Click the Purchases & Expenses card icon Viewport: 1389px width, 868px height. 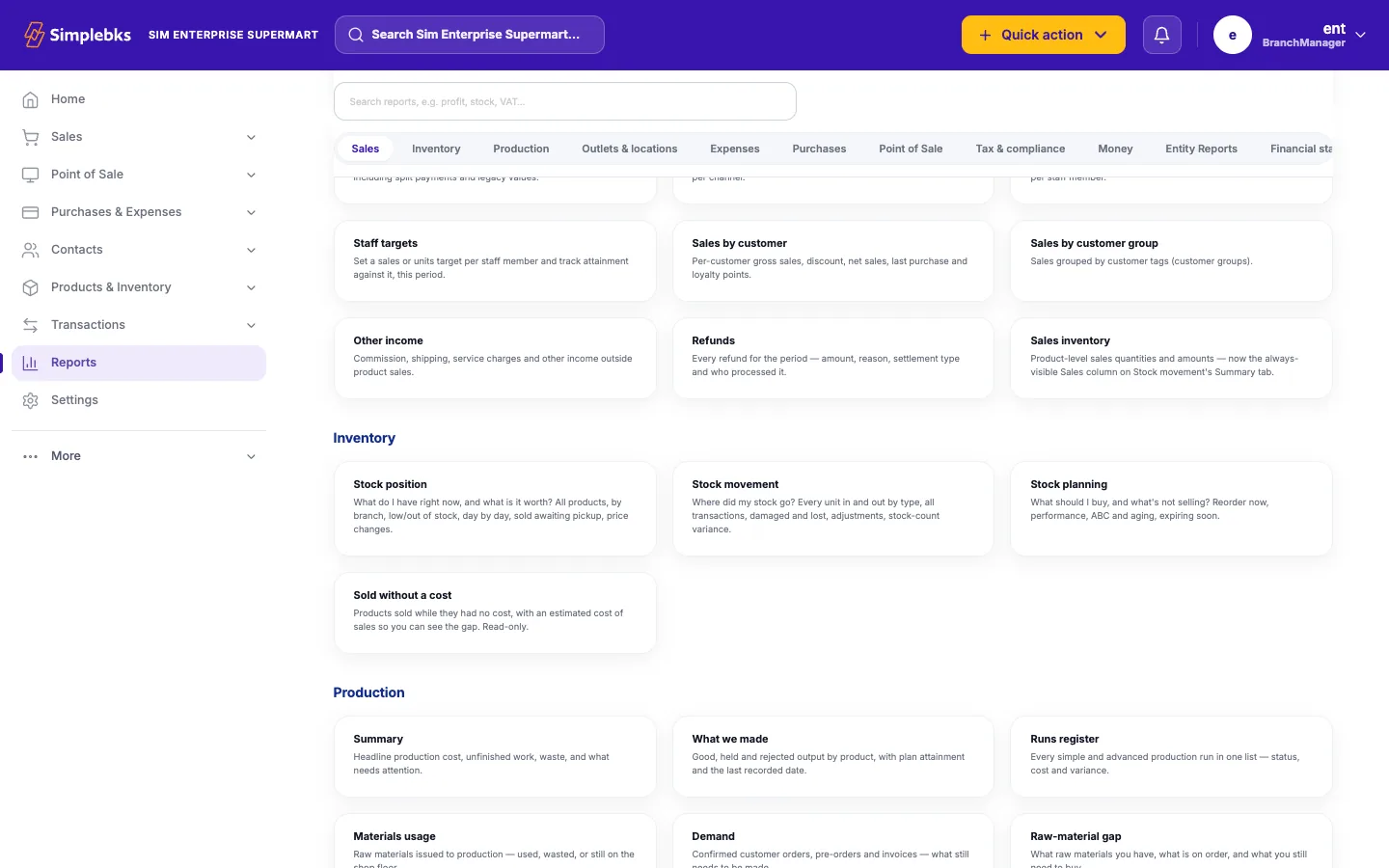[31, 212]
